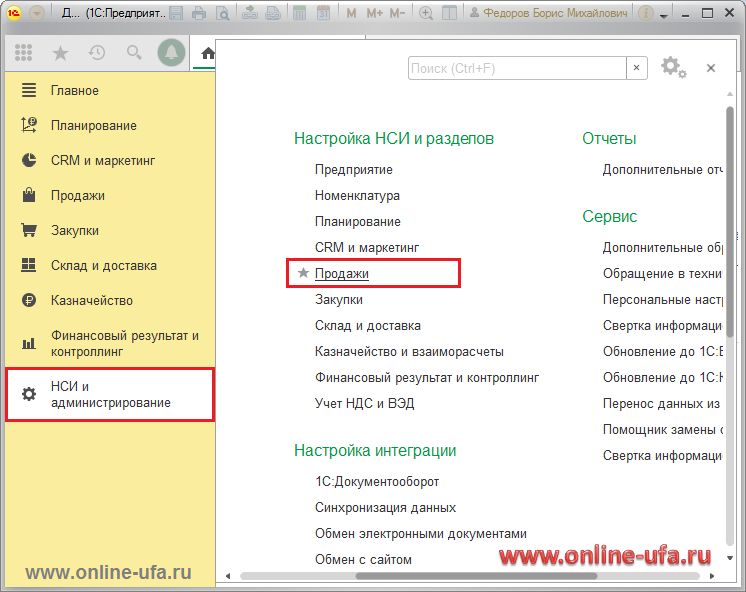This screenshot has width=746, height=592.
Task: Close the functions menu with x
Action: (x=711, y=68)
